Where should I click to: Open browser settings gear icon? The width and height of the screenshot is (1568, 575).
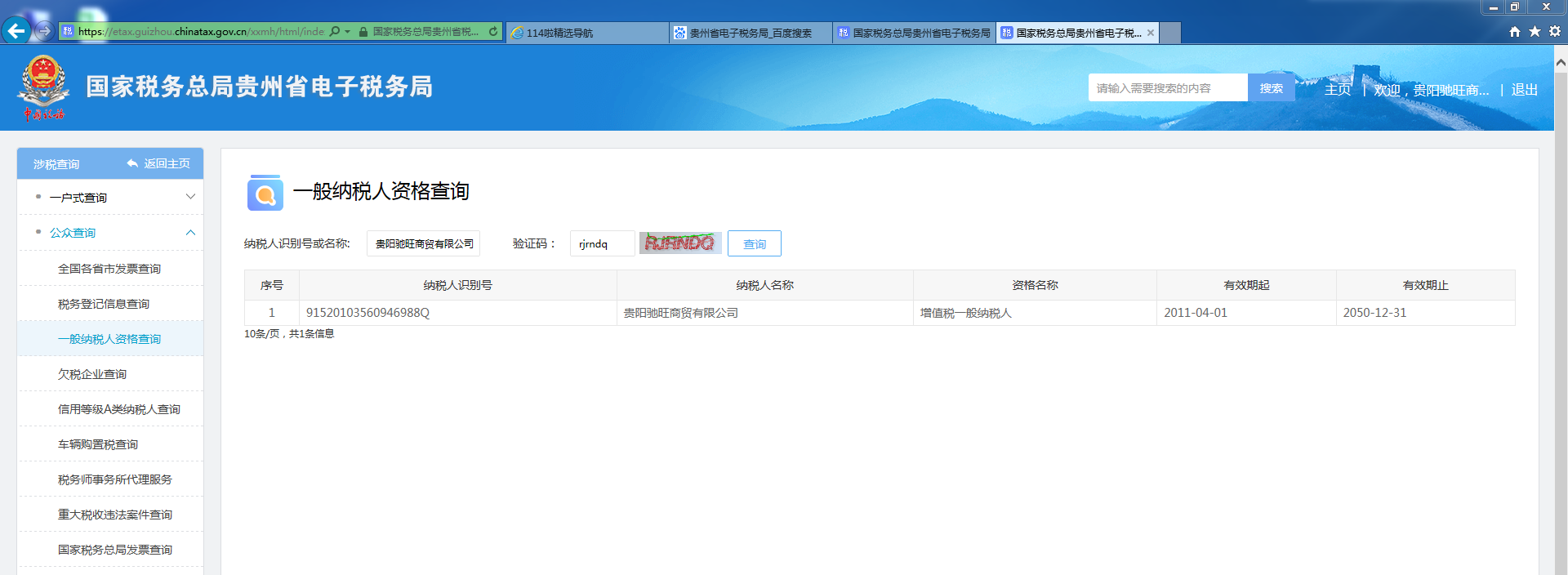pos(1554,32)
